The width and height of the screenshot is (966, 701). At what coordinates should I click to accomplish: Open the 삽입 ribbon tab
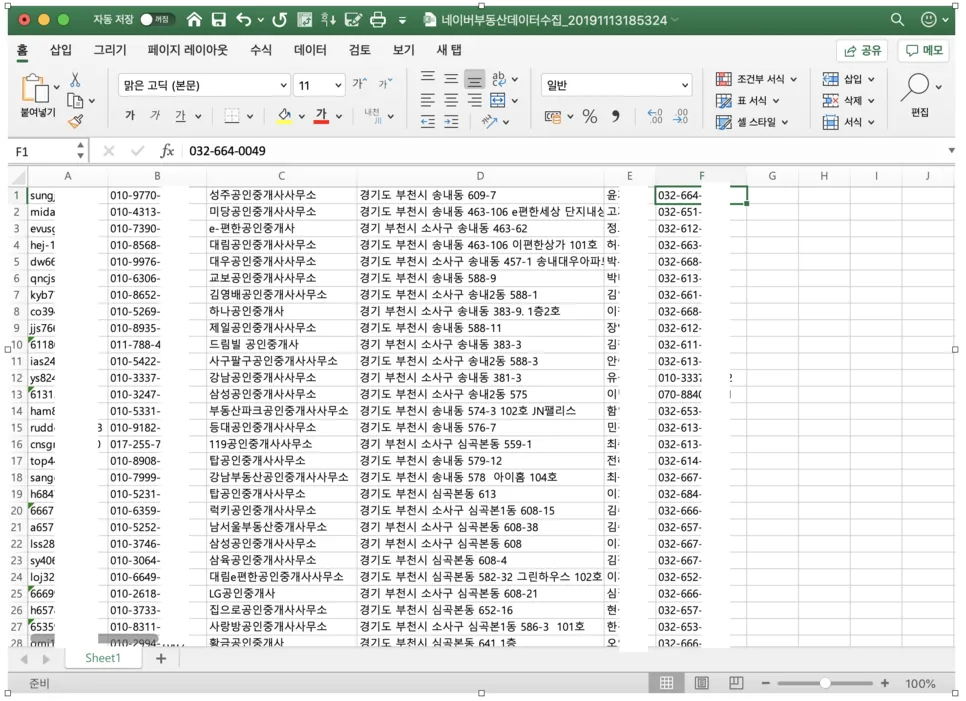point(61,50)
